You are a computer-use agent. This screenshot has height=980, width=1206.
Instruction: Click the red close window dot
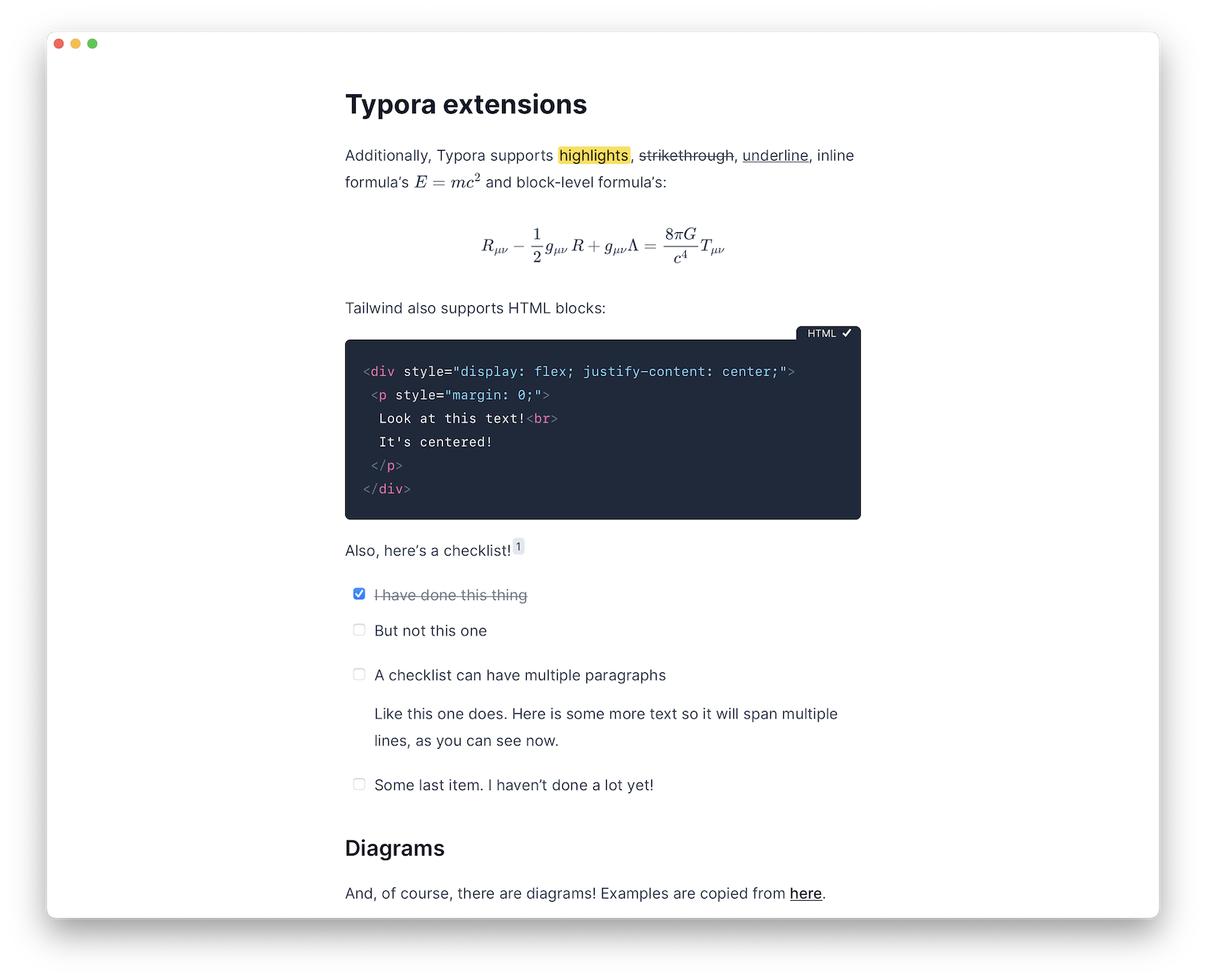pos(59,44)
